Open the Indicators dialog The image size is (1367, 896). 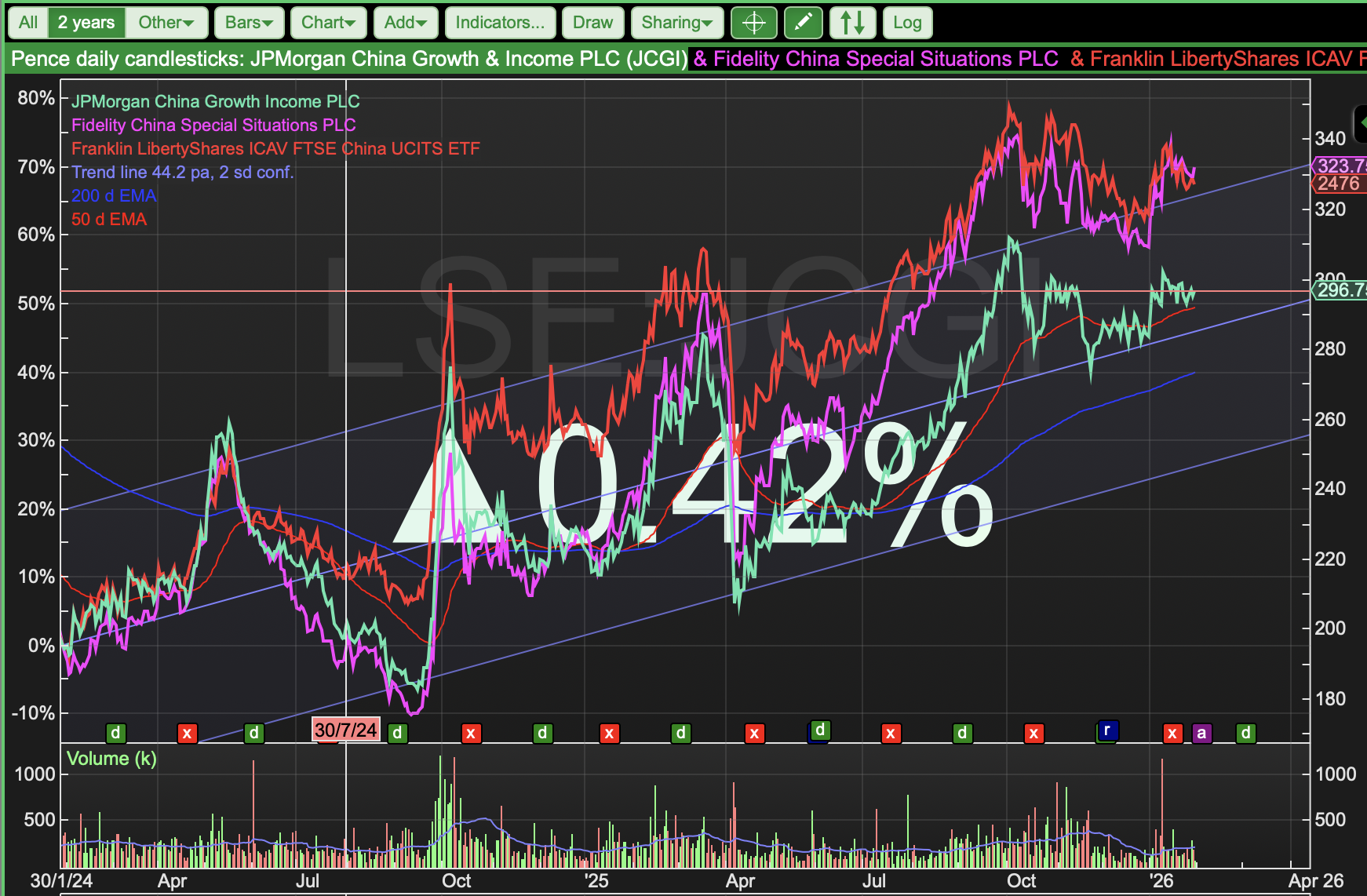coord(500,23)
